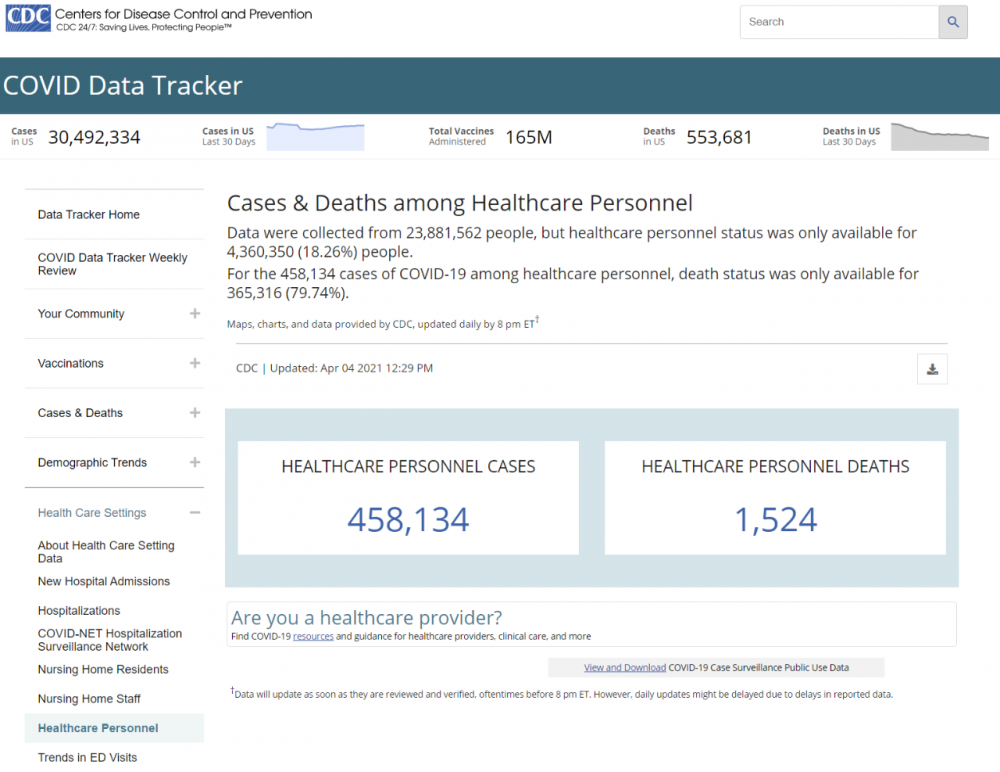Follow the COVID-19 resources link
Image resolution: width=1000 pixels, height=772 pixels.
point(313,636)
